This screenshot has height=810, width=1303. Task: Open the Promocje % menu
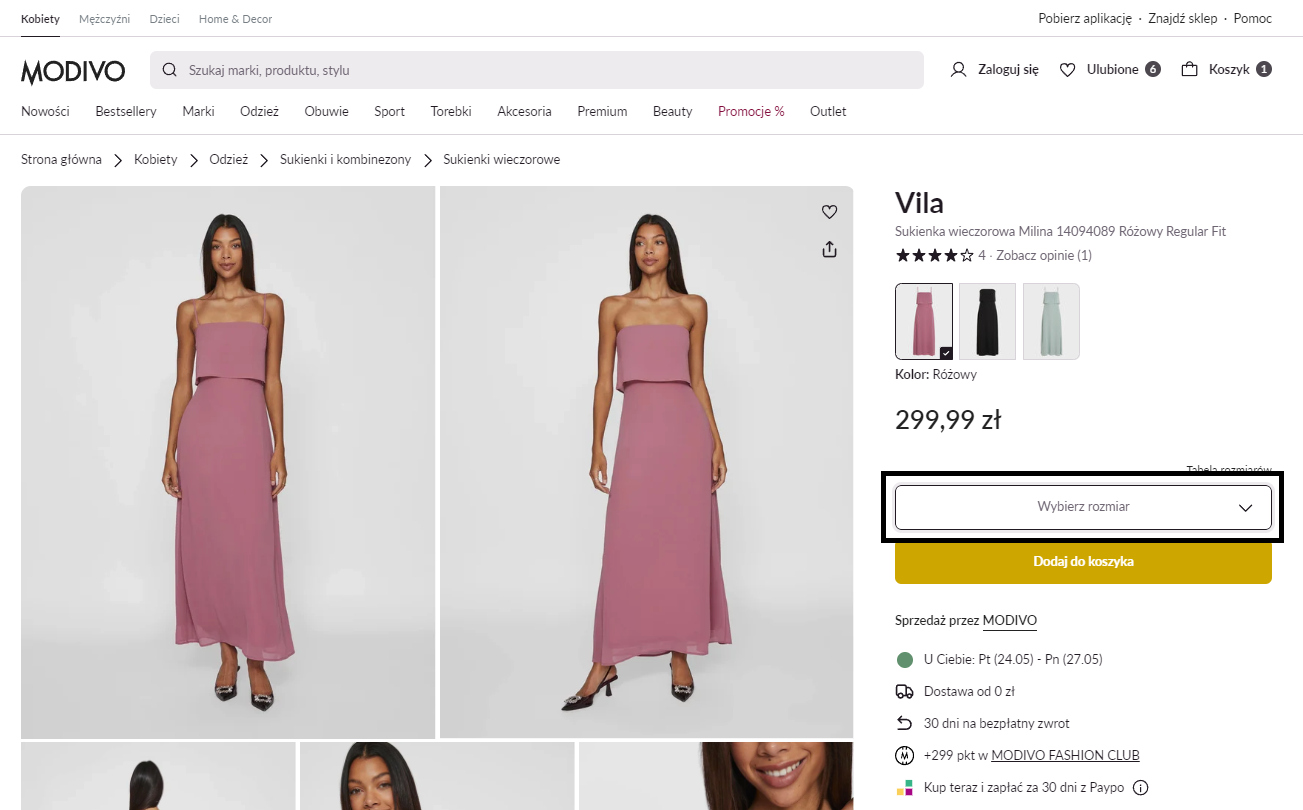751,111
